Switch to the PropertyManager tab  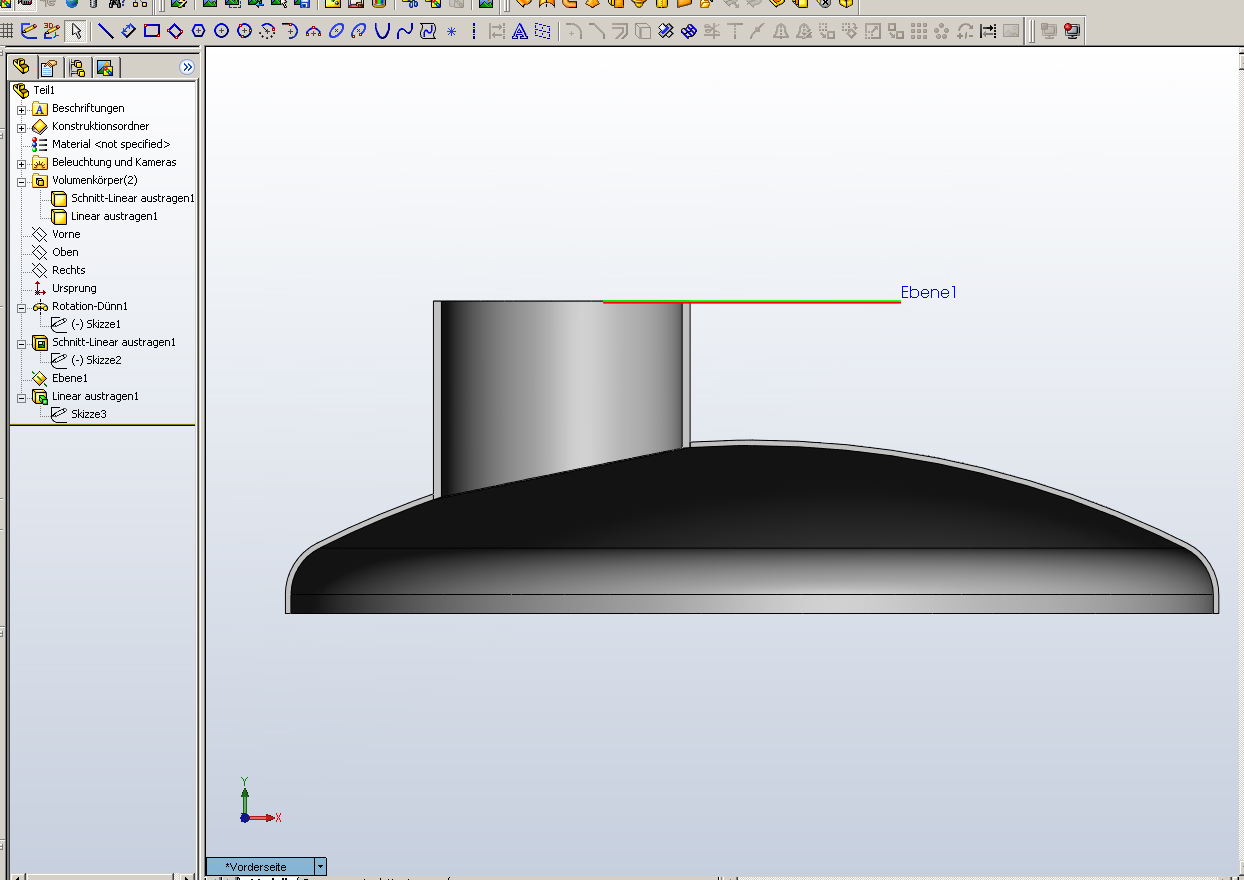click(48, 67)
